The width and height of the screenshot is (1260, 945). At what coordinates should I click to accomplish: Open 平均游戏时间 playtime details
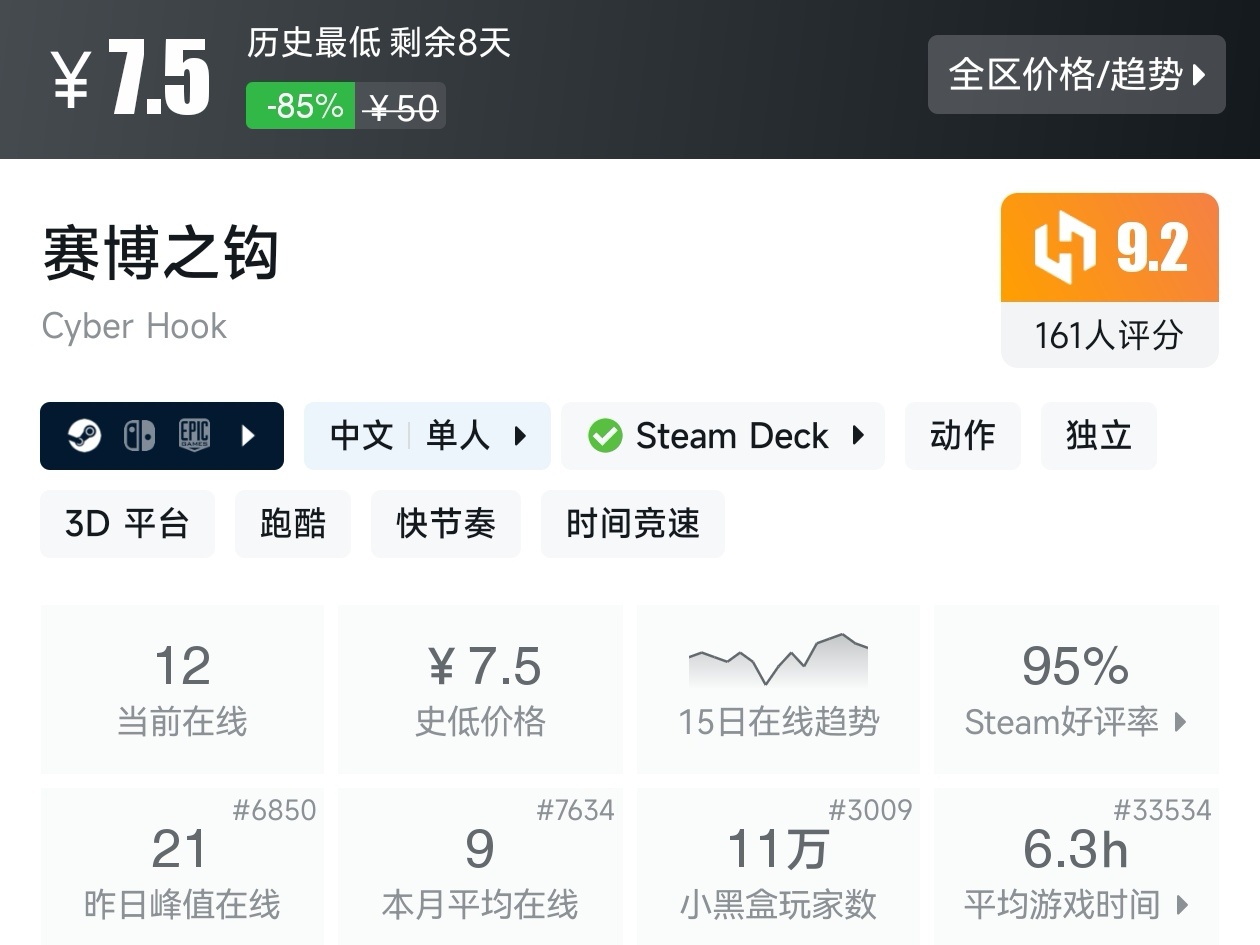point(1075,905)
